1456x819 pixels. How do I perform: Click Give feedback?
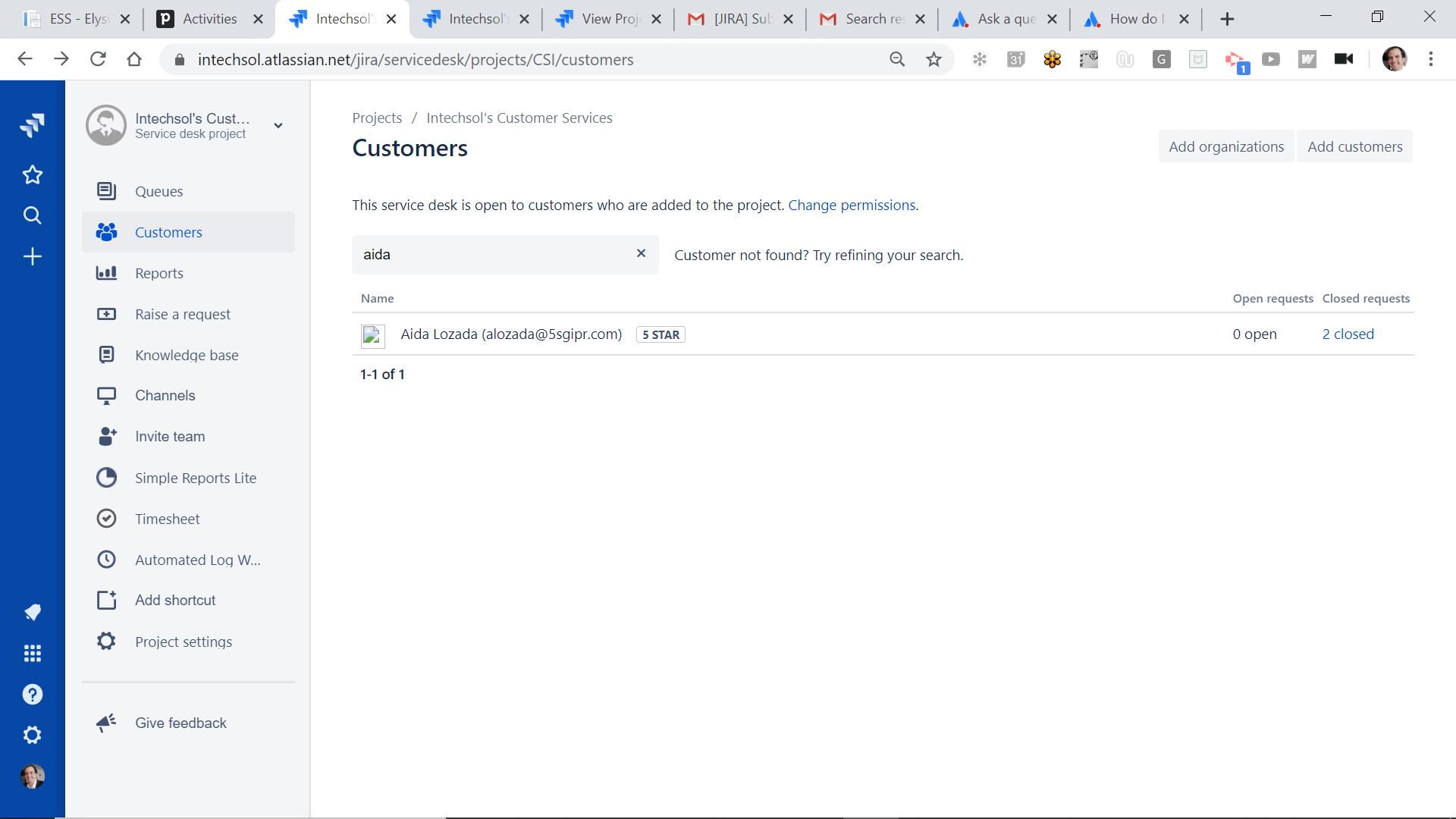click(x=188, y=723)
